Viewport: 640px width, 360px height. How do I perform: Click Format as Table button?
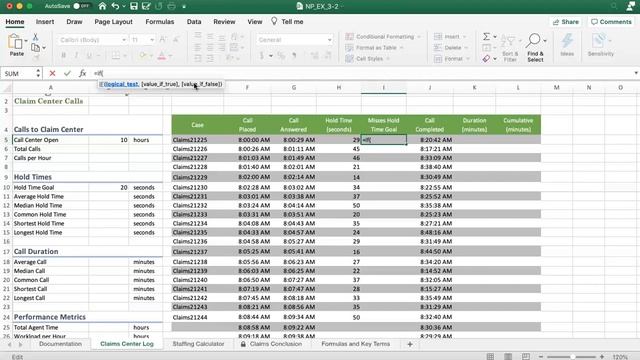click(x=375, y=48)
